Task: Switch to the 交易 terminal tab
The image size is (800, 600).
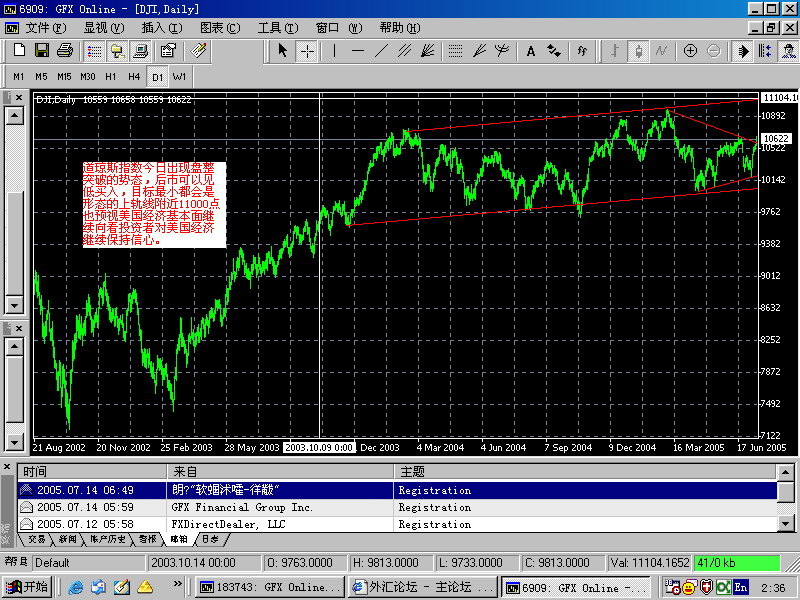Action: pyautogui.click(x=36, y=539)
